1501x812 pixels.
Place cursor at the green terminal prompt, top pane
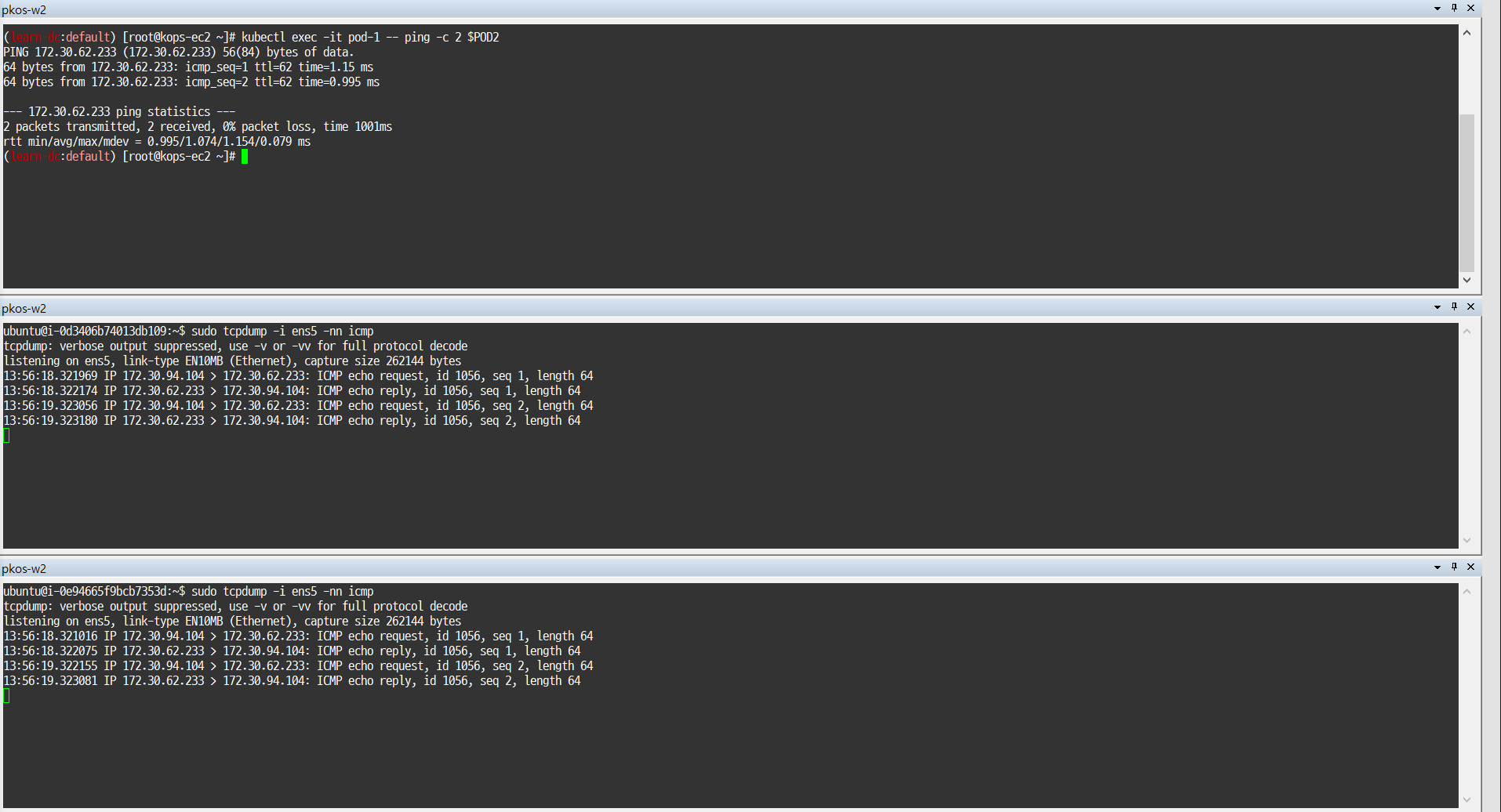tap(245, 156)
